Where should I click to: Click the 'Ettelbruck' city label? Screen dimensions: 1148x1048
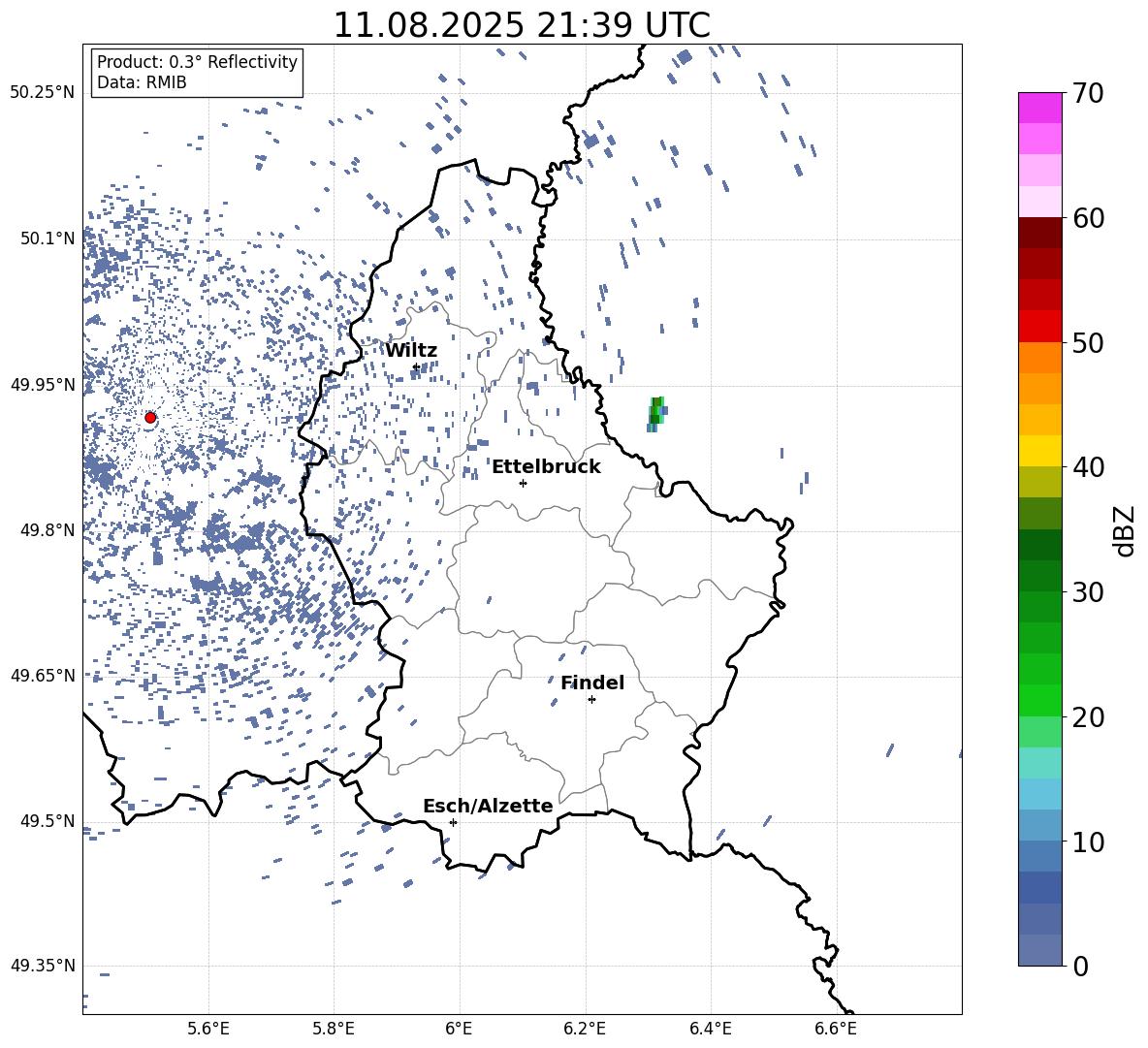(546, 467)
